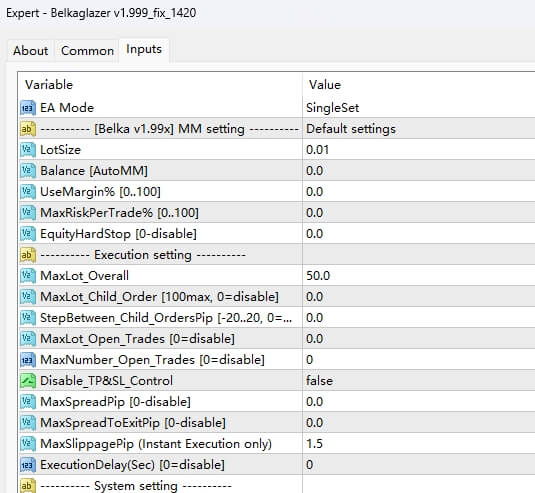The image size is (535, 493).
Task: Click the MaxSpreadToExitPip variable icon
Action: 28,423
